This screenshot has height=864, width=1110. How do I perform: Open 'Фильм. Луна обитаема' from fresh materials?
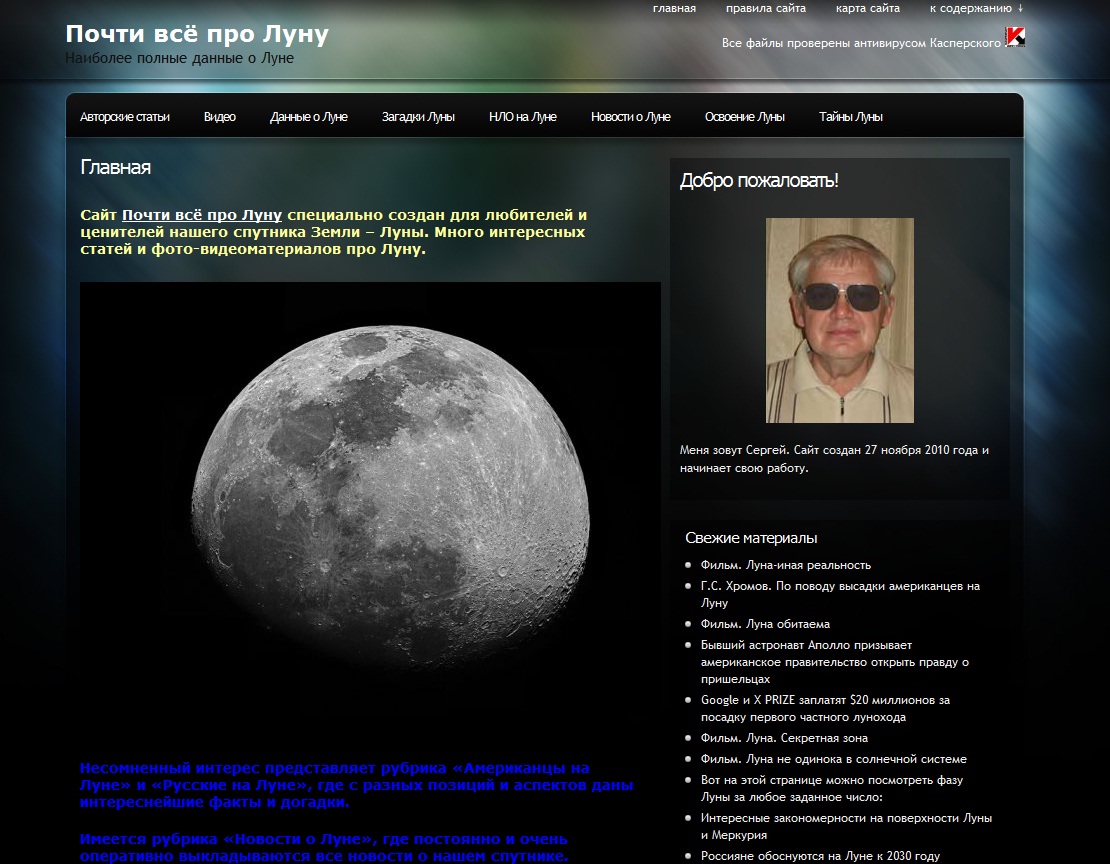[x=765, y=624]
